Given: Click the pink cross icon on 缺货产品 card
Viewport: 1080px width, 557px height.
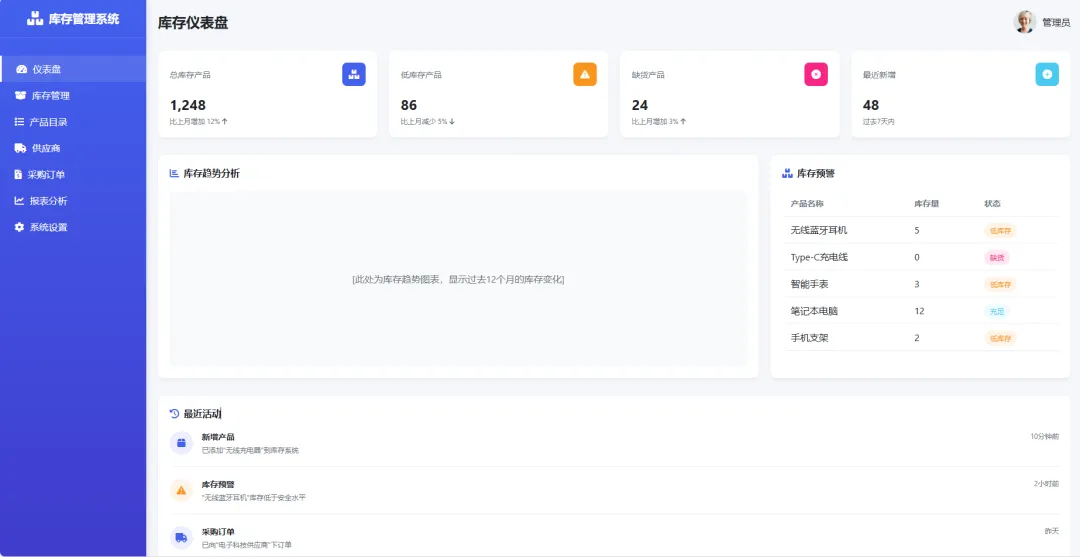Looking at the screenshot, I should 816,74.
